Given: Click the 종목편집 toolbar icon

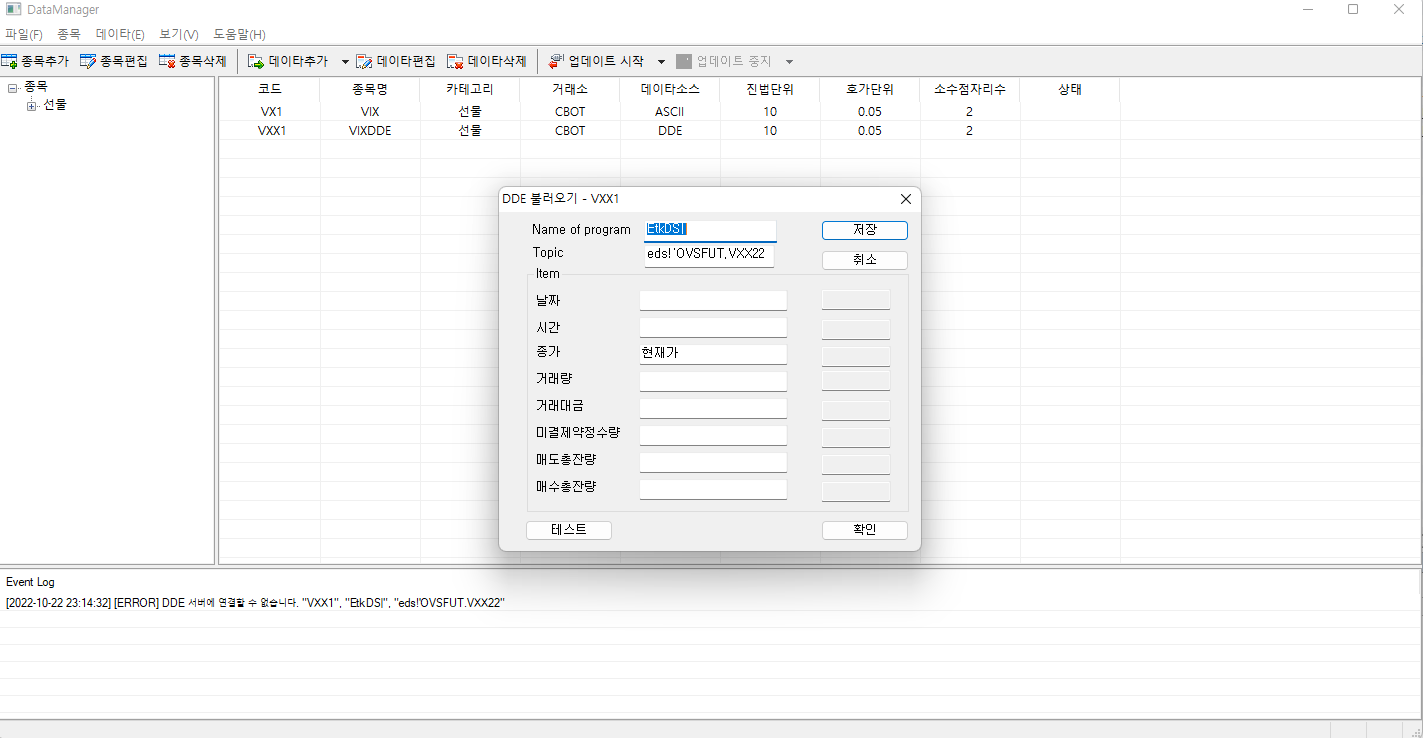Looking at the screenshot, I should 88,62.
